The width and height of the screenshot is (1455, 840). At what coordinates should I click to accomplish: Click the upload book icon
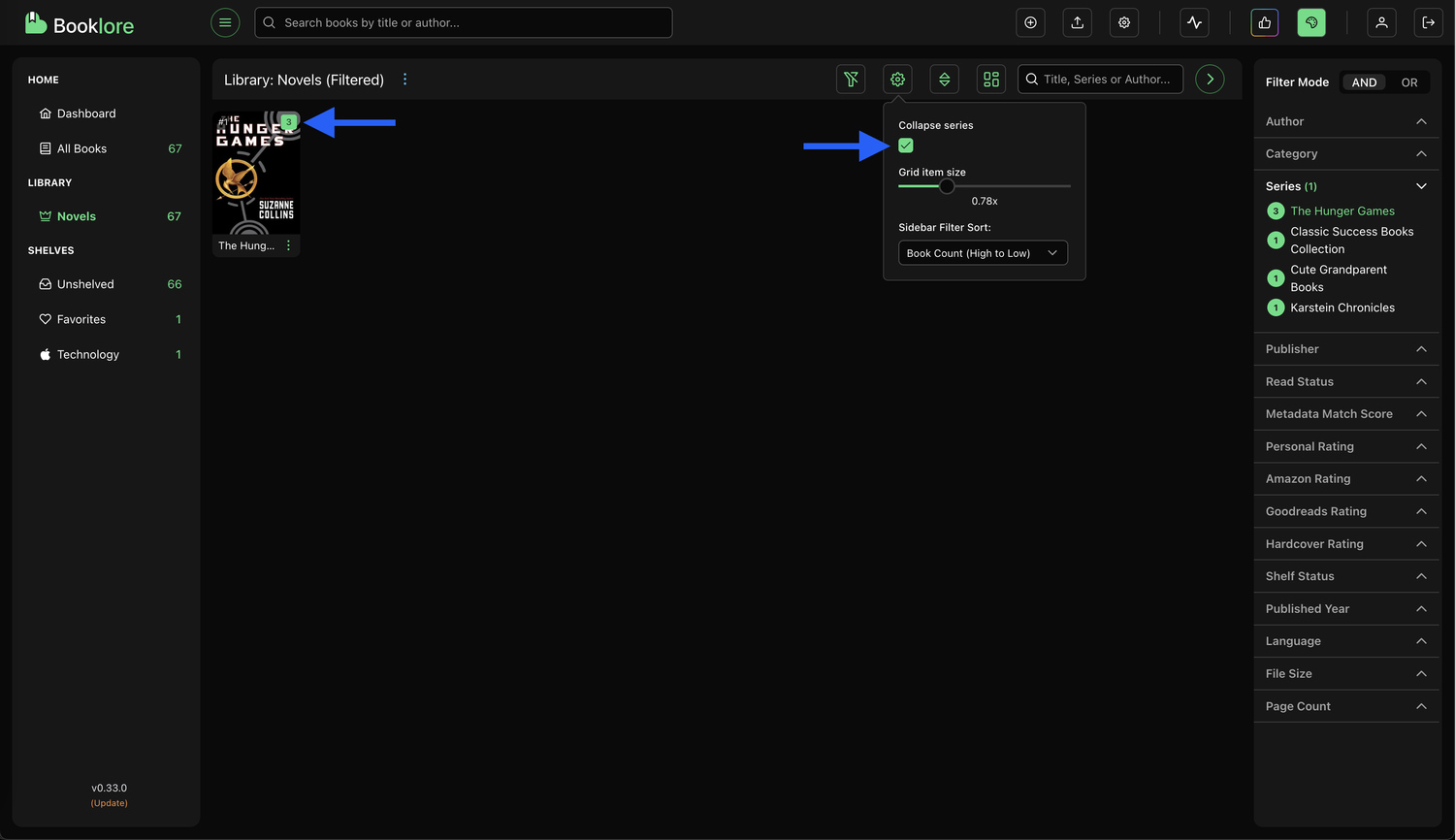coord(1077,22)
